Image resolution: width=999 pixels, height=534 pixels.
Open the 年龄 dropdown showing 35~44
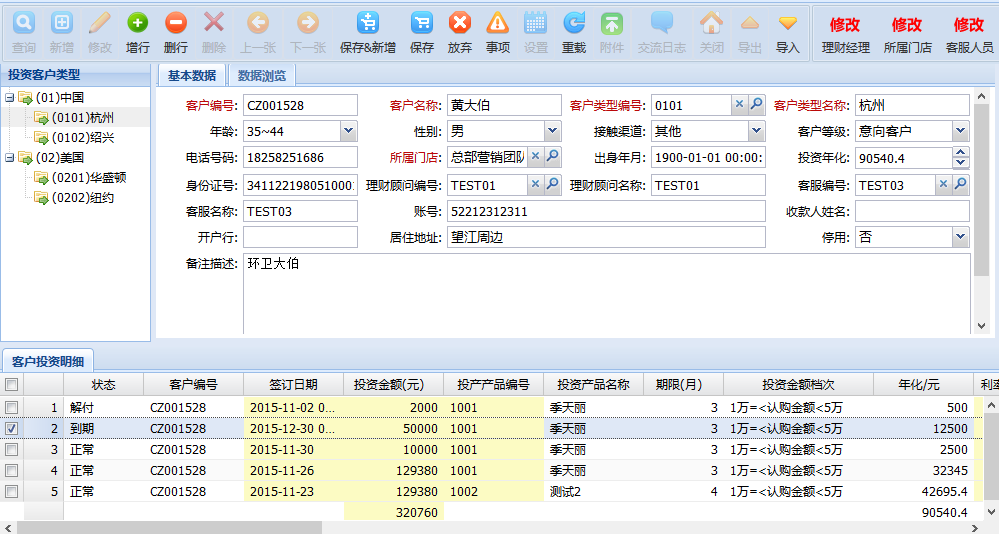(348, 131)
